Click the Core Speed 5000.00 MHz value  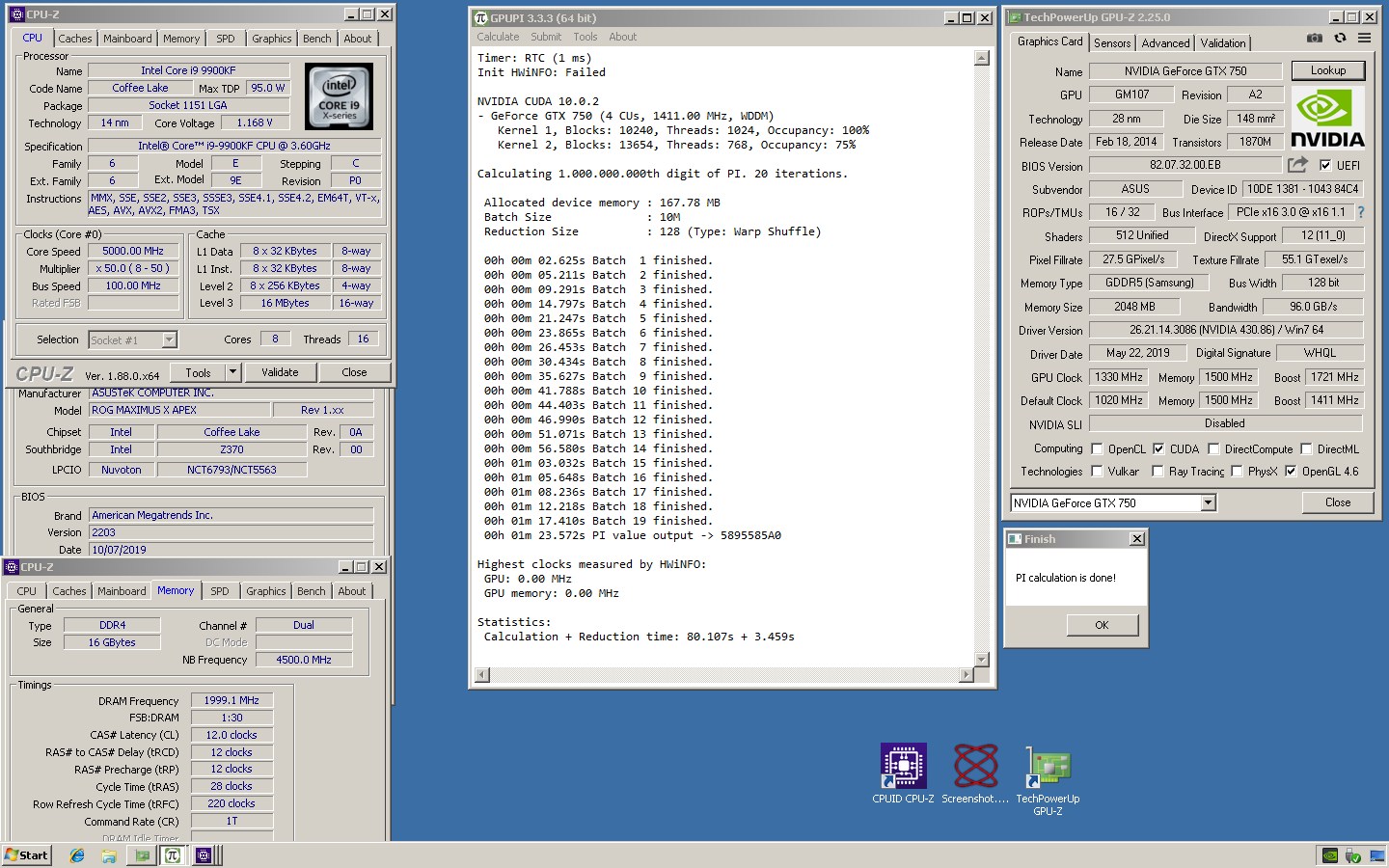(133, 251)
